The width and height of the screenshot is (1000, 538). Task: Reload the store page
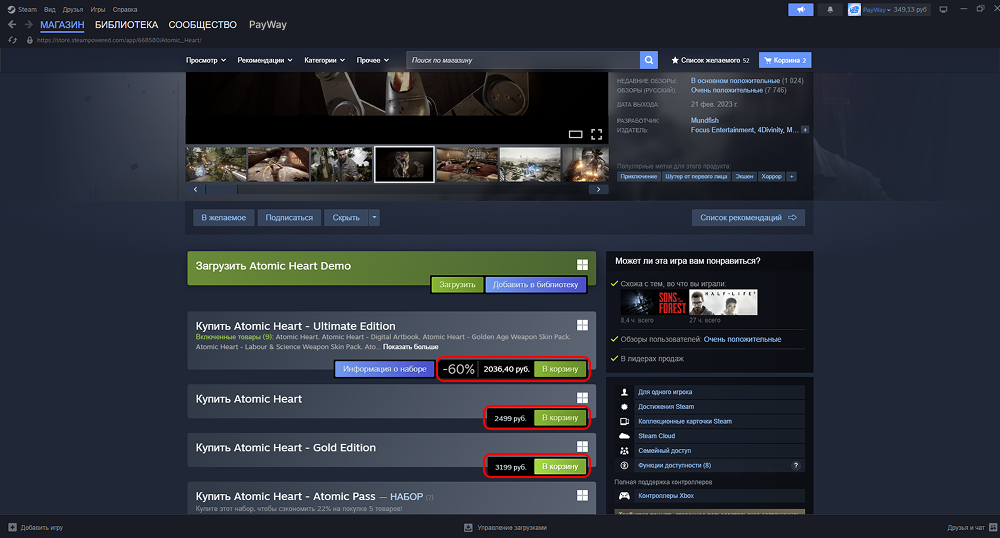(x=12, y=40)
